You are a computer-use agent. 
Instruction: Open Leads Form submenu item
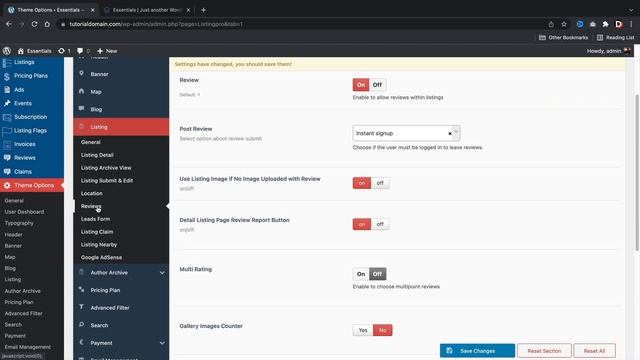95,219
